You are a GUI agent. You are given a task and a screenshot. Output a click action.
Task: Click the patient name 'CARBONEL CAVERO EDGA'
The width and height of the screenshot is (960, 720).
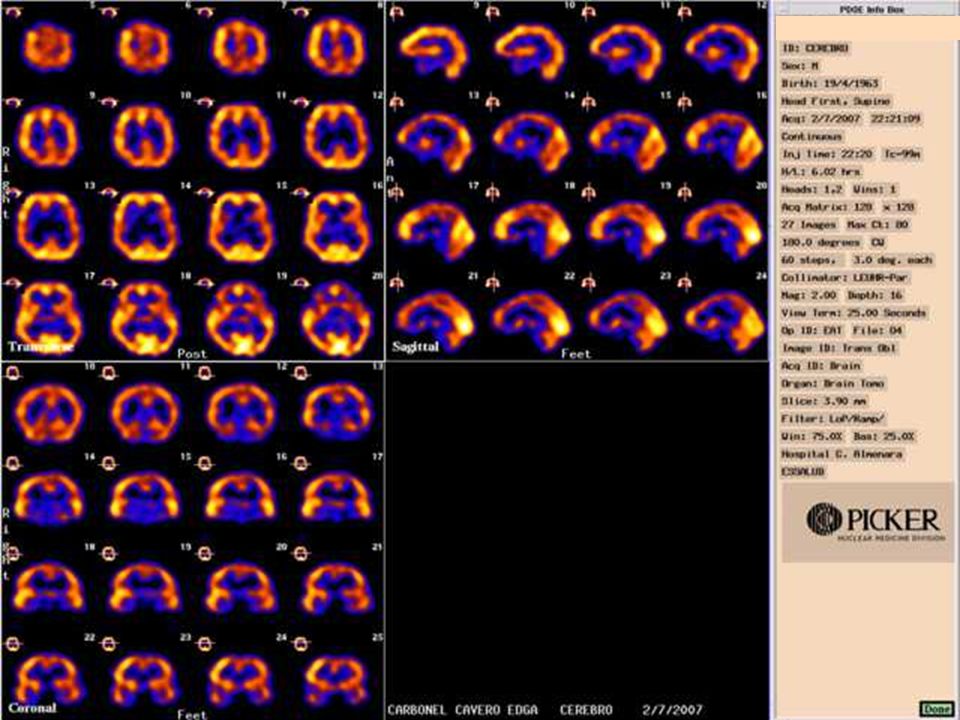463,710
